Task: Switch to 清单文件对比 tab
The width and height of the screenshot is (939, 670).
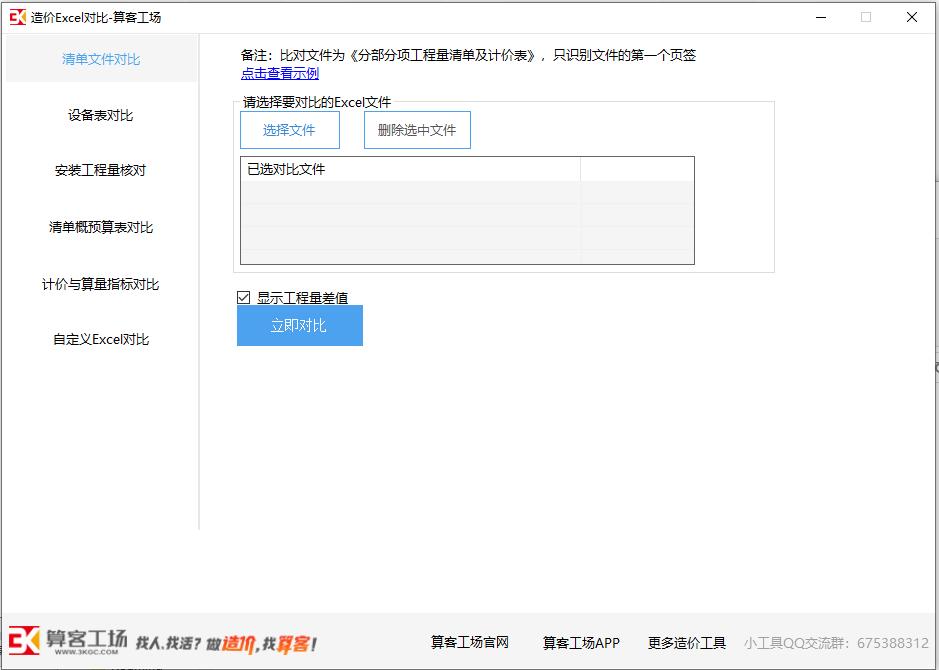Action: pos(101,59)
